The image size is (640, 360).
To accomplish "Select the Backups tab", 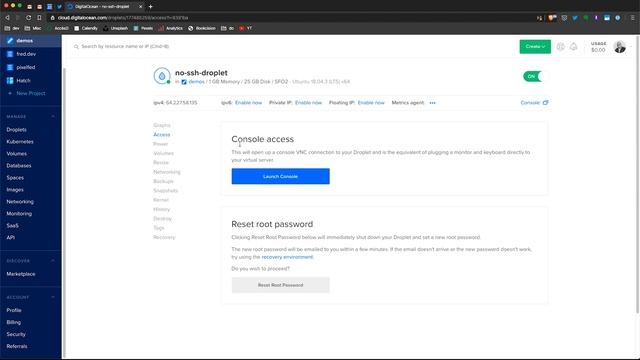I will 163,181.
